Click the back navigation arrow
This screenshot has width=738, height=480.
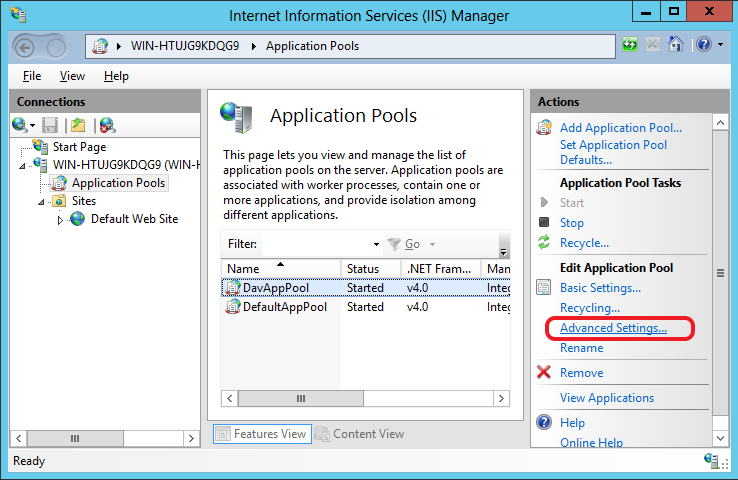(24, 47)
